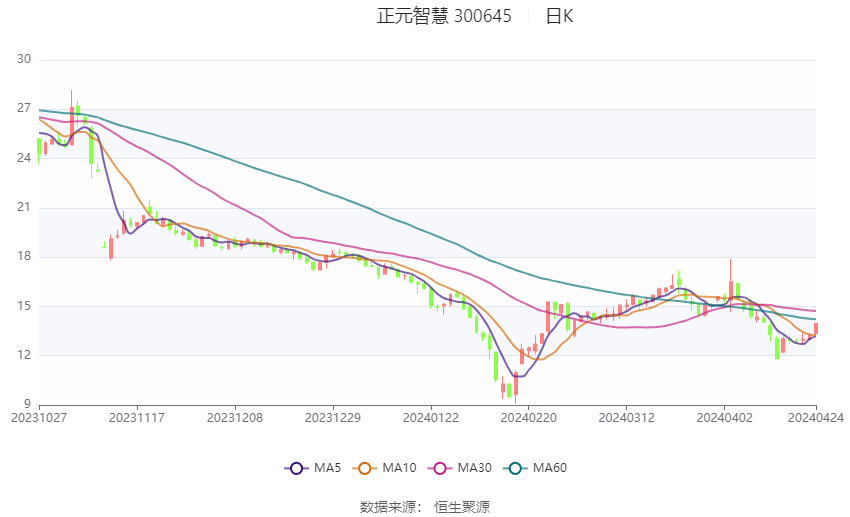Click the chart title 正元智慧 300645

[x=444, y=16]
